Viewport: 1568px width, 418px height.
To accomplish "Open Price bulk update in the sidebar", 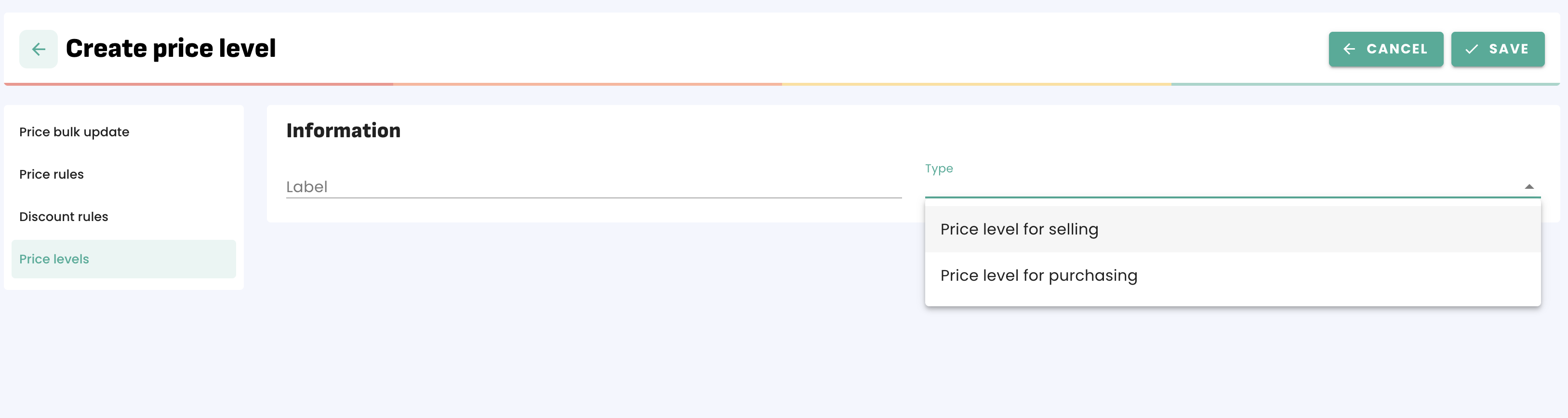I will 74,132.
